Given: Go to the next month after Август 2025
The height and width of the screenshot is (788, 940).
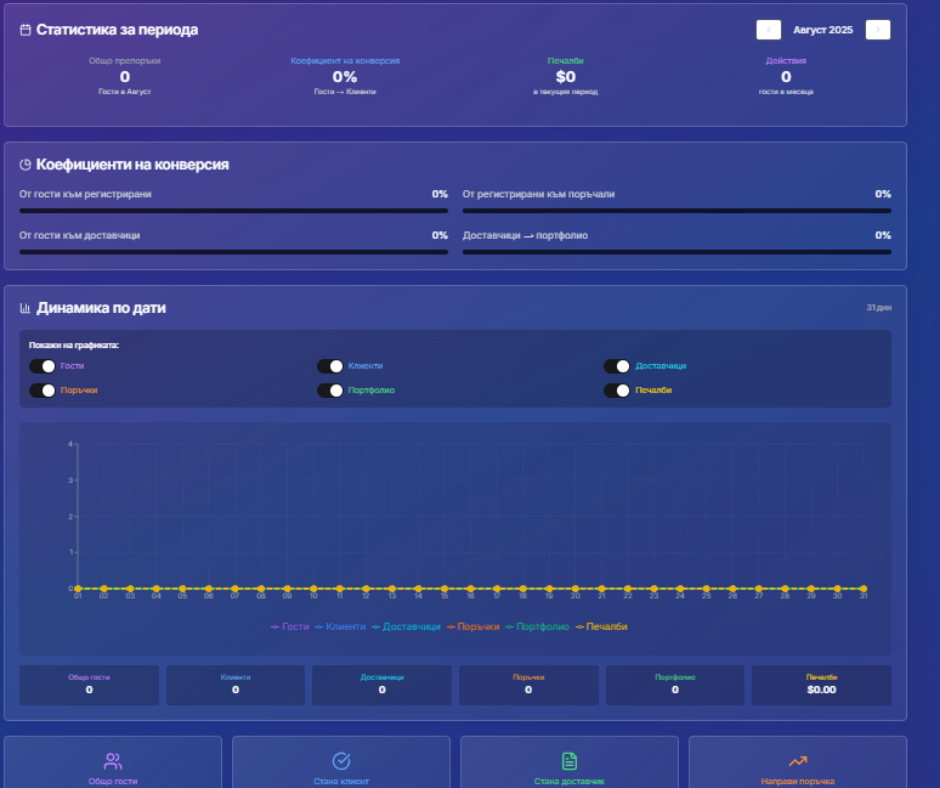Looking at the screenshot, I should pos(878,30).
